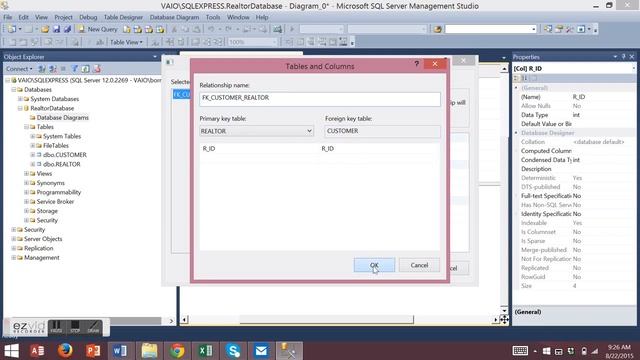Viewport: 640px width, 360px height.
Task: Collapse the RealtorDatabase tree node
Action: click(20, 108)
